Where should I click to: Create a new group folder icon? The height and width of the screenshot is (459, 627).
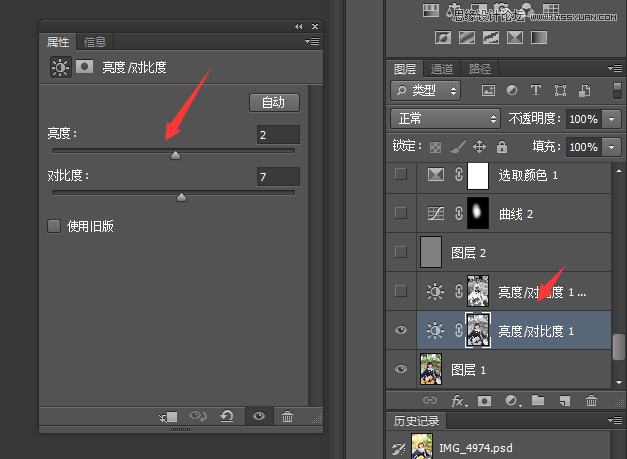coord(538,400)
